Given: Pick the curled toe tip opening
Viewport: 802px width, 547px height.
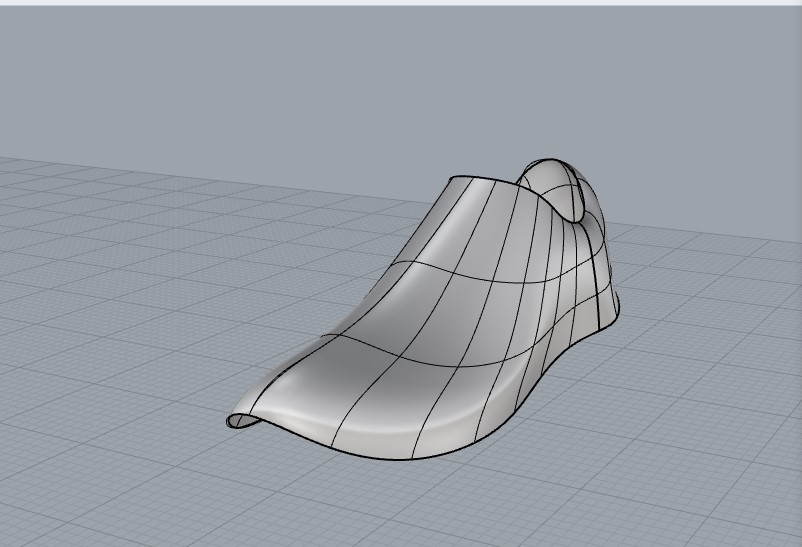Looking at the screenshot, I should (x=241, y=422).
